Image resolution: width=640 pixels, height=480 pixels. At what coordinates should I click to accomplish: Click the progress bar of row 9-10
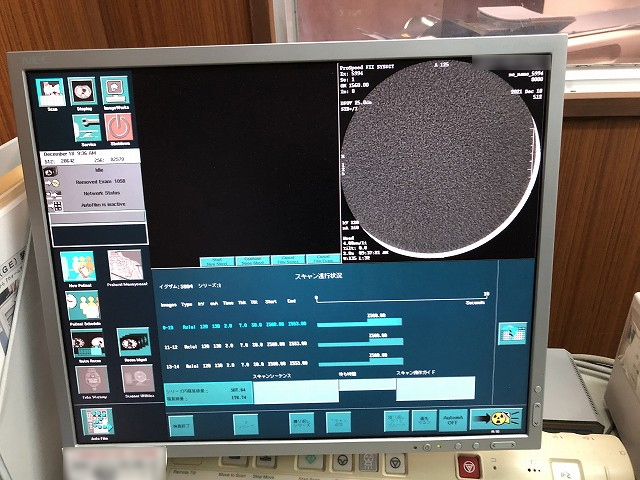point(360,322)
